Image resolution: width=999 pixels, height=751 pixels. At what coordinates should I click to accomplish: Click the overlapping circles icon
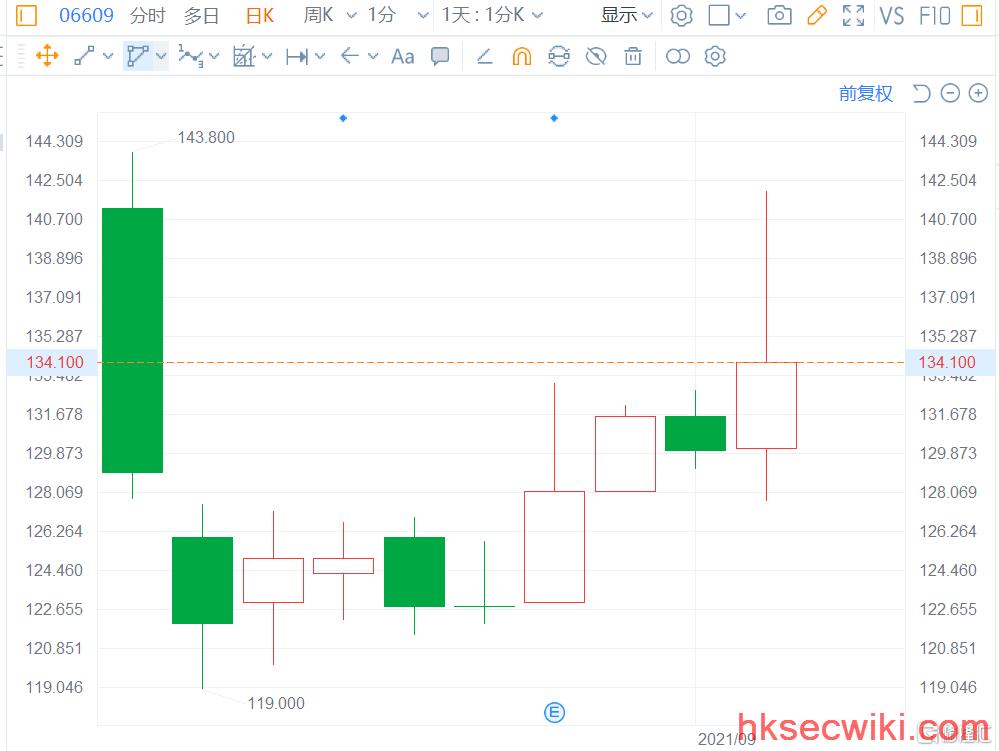pyautogui.click(x=677, y=57)
